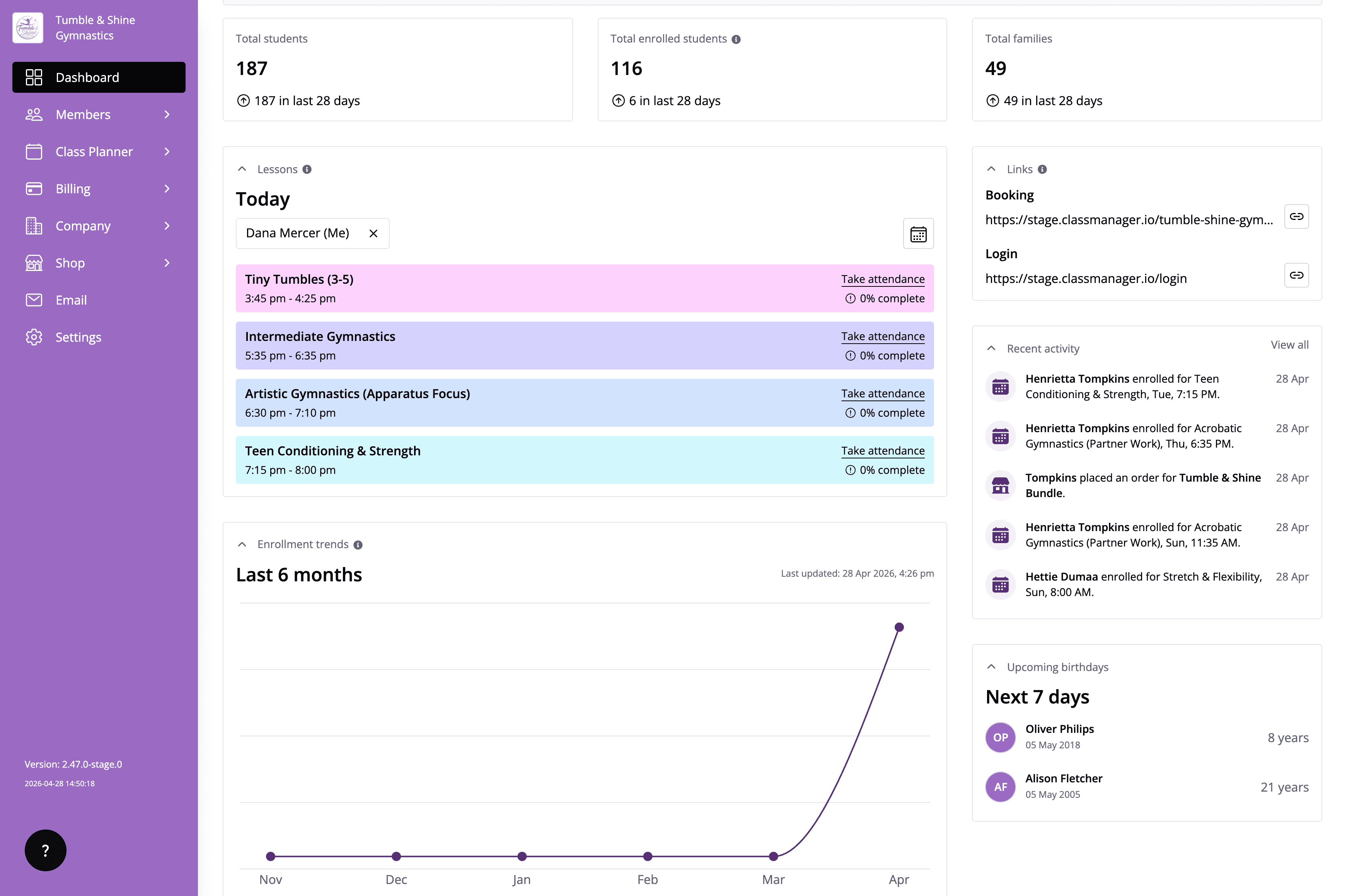Open the Email sidebar item
The width and height of the screenshot is (1347, 896).
[71, 300]
